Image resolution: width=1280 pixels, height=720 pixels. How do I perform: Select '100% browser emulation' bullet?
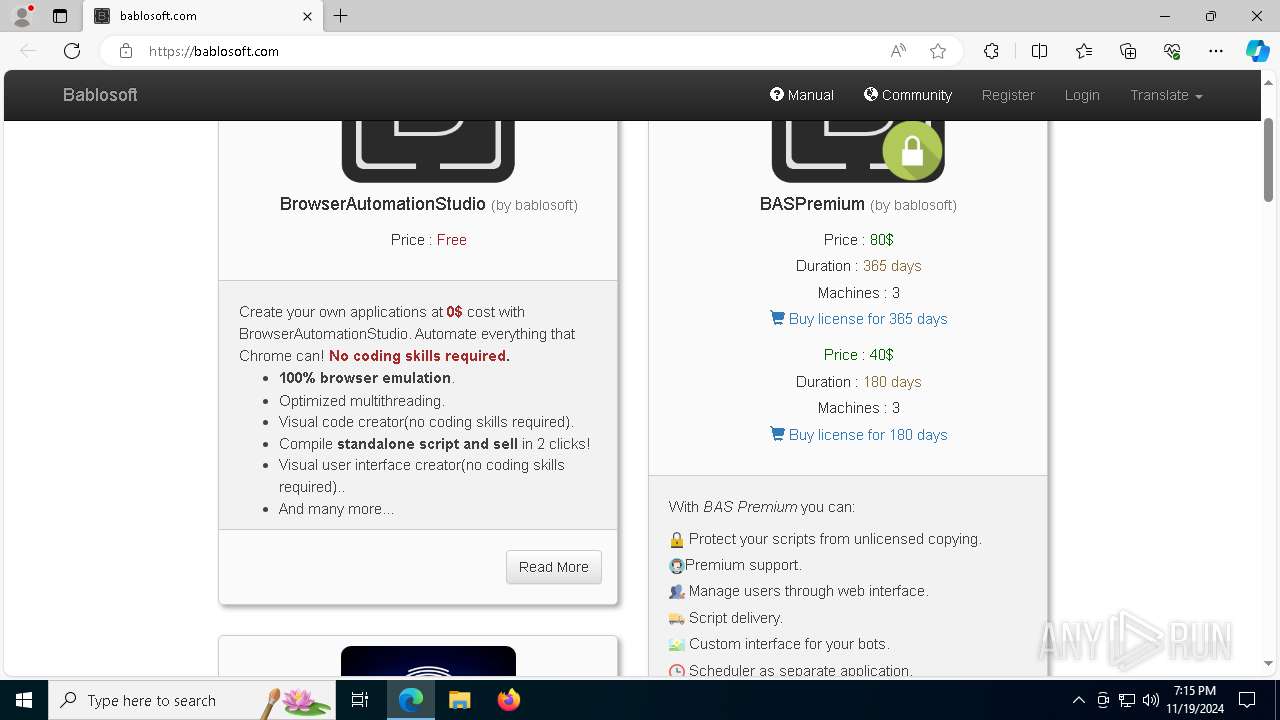coord(365,378)
